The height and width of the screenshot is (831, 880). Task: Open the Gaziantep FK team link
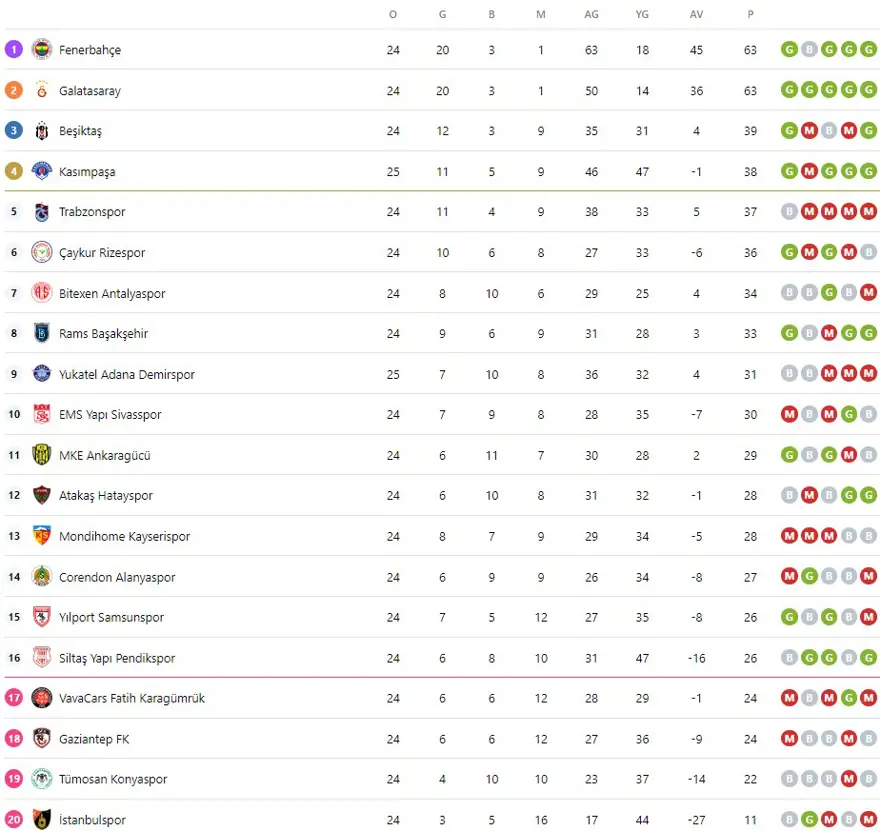(x=94, y=739)
